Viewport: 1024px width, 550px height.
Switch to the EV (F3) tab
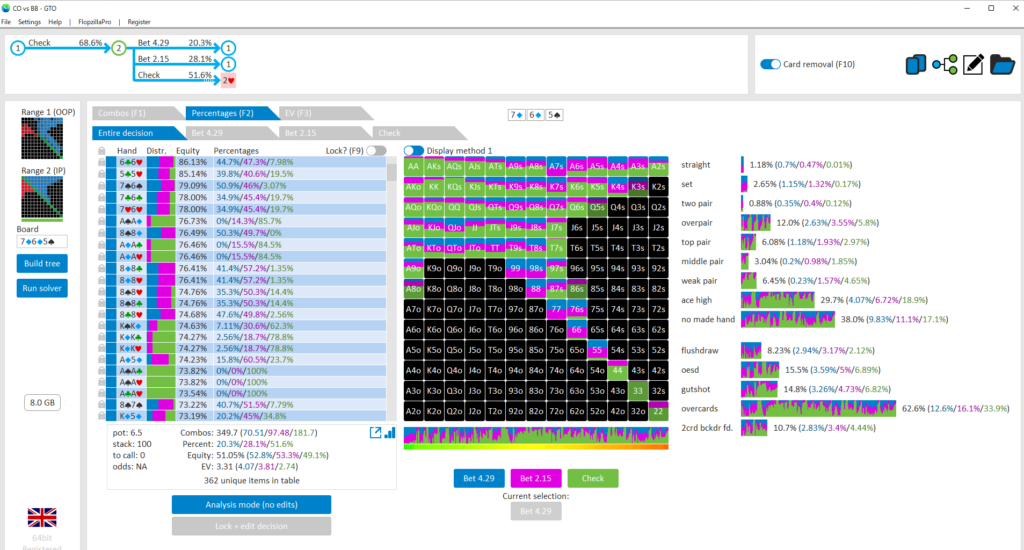click(x=298, y=113)
